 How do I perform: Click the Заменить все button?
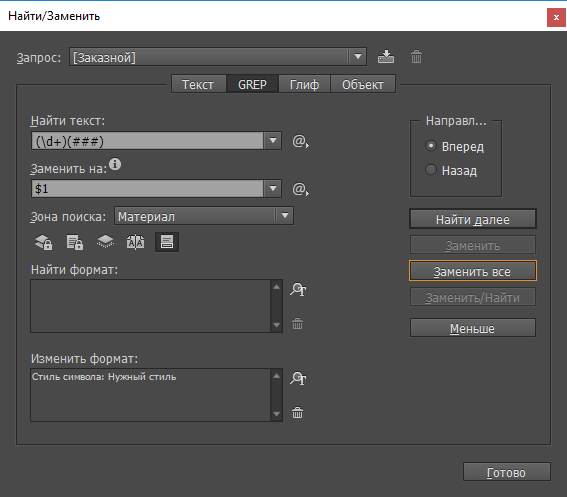point(473,271)
